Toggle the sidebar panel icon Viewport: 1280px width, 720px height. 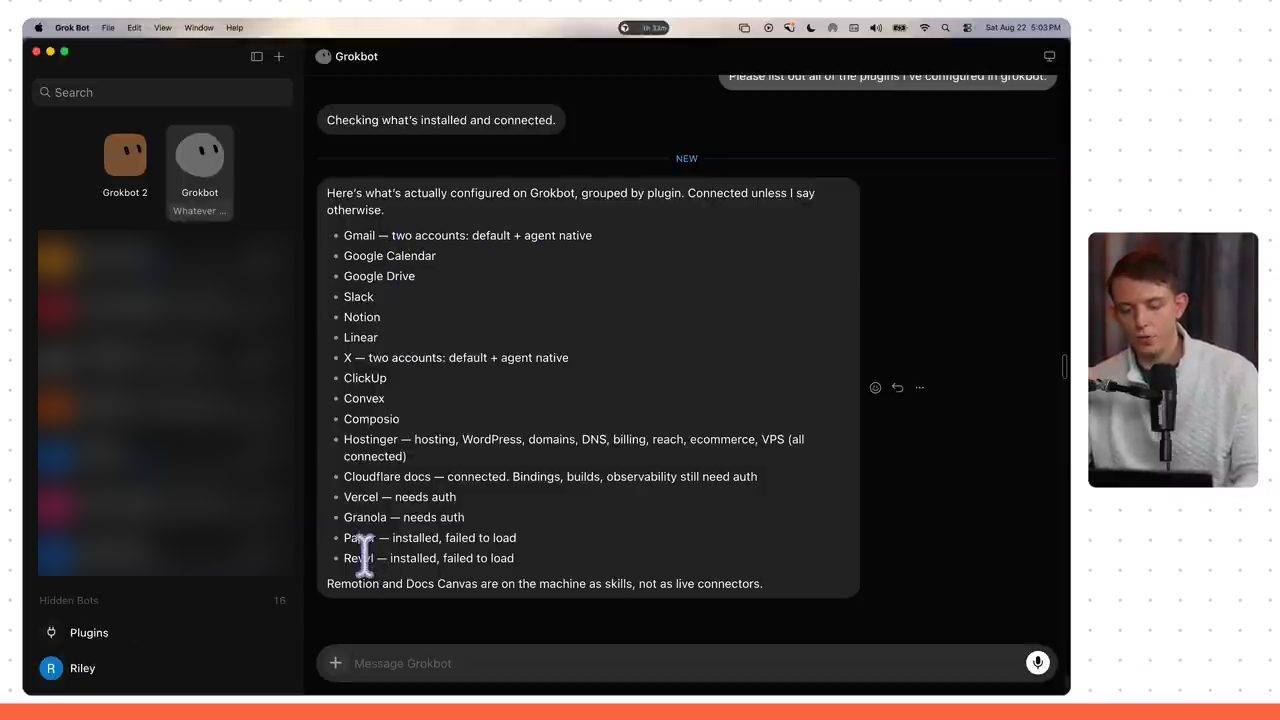click(x=257, y=57)
